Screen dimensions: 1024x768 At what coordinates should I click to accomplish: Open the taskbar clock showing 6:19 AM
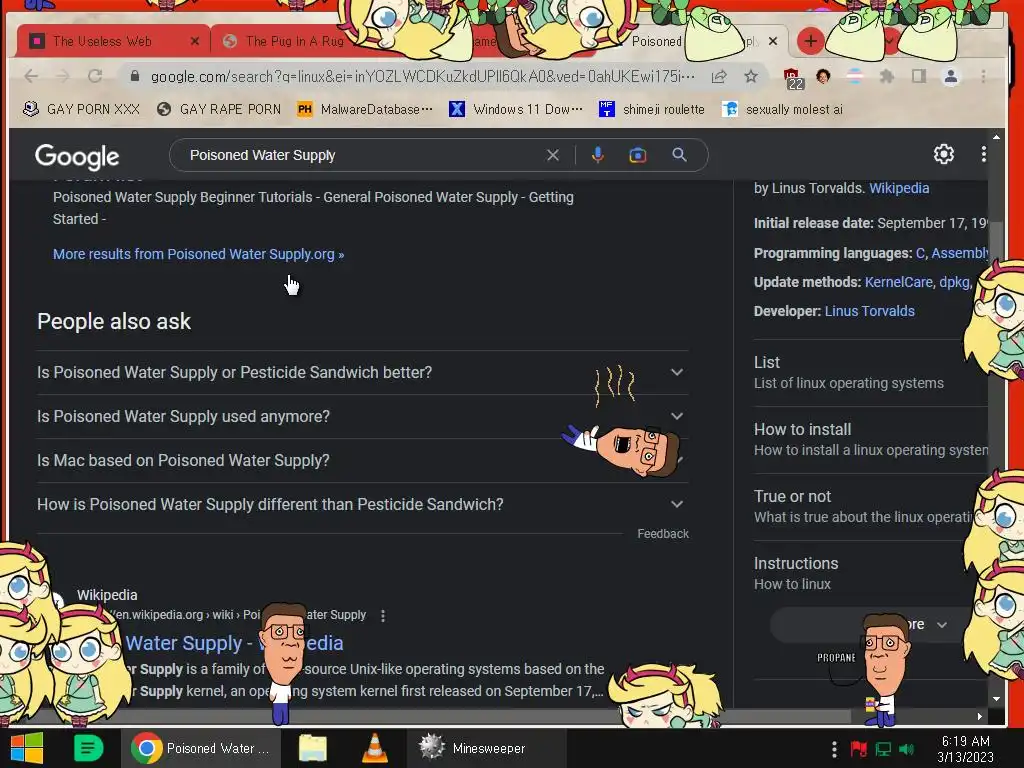[x=965, y=749]
